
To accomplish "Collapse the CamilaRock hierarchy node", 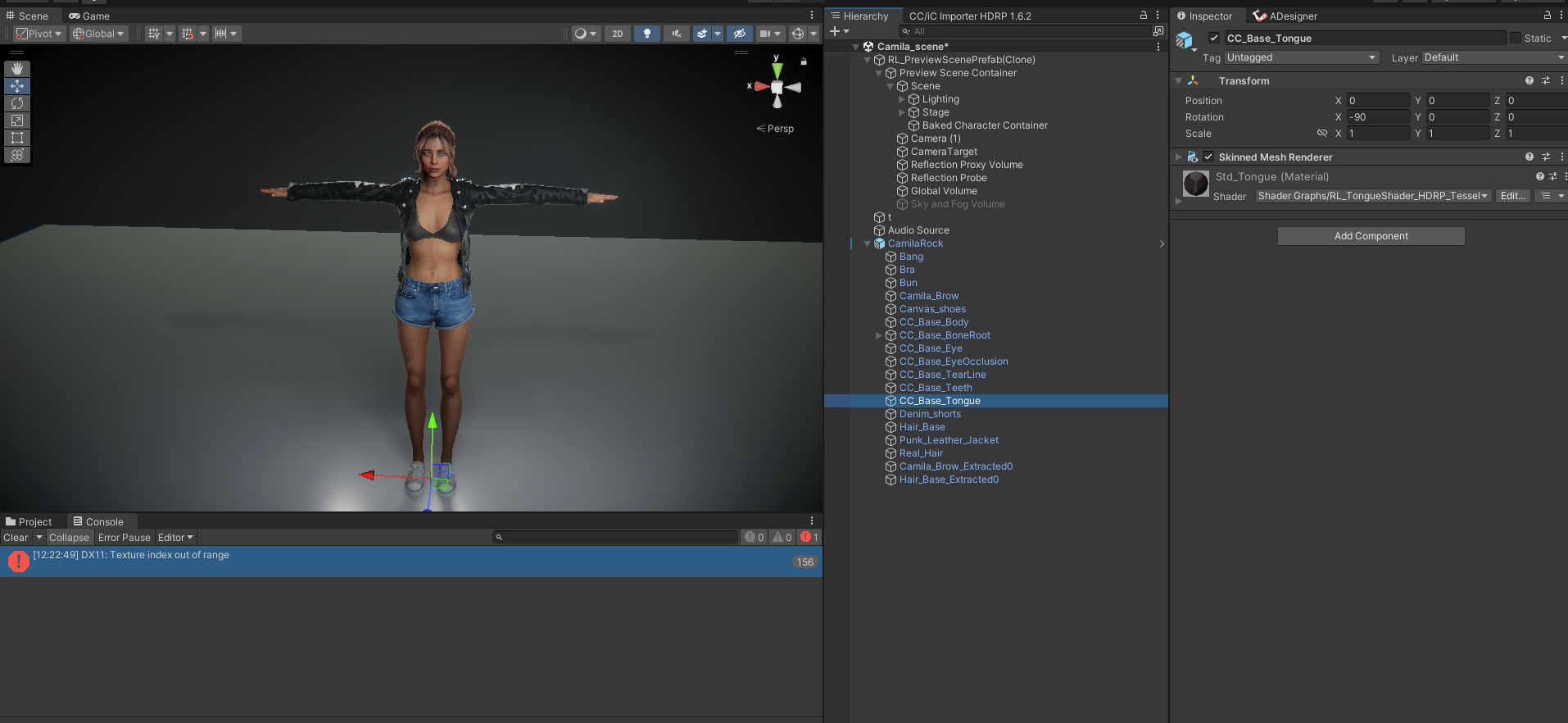I will (x=868, y=243).
